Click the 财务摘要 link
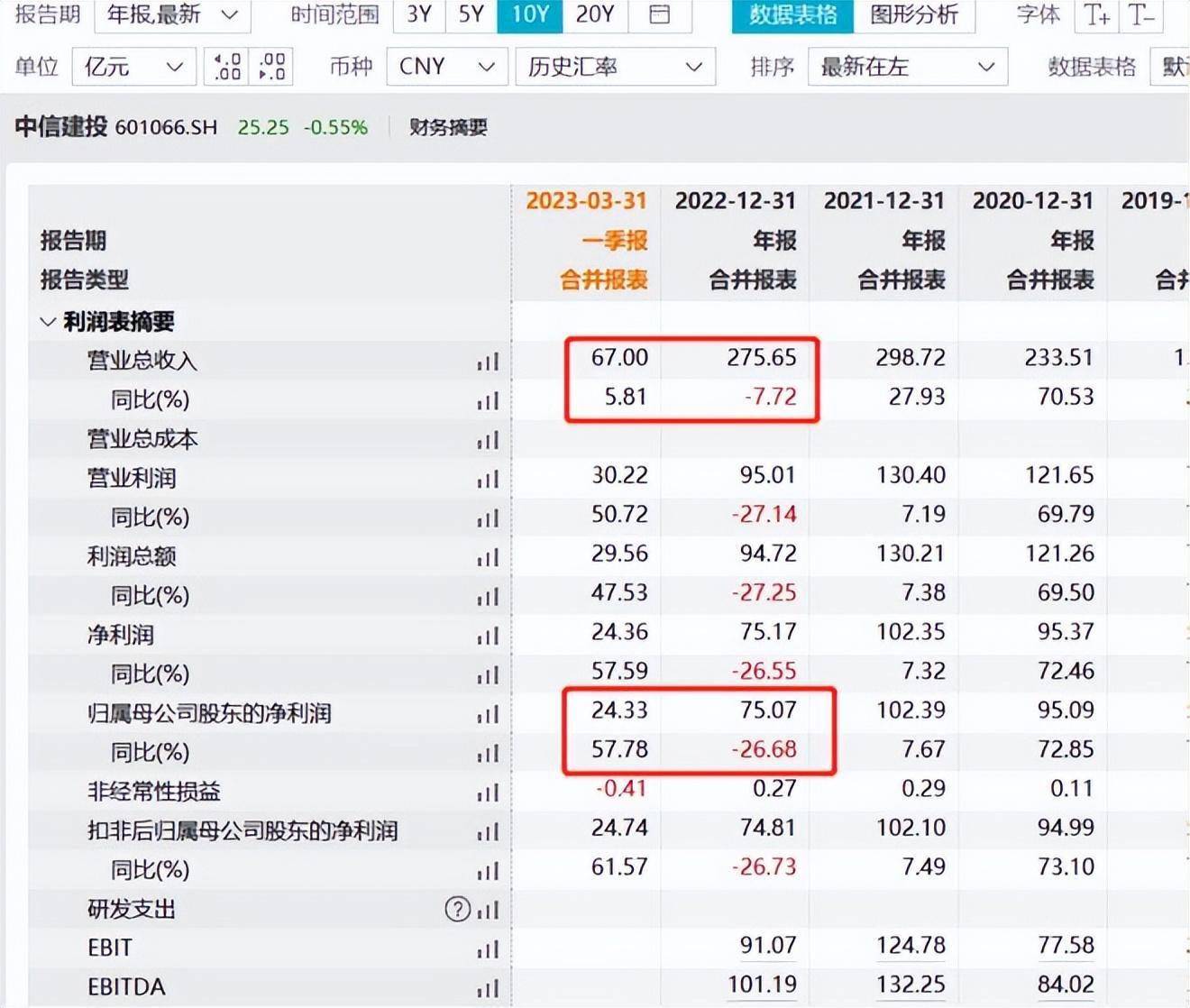 click(x=448, y=127)
